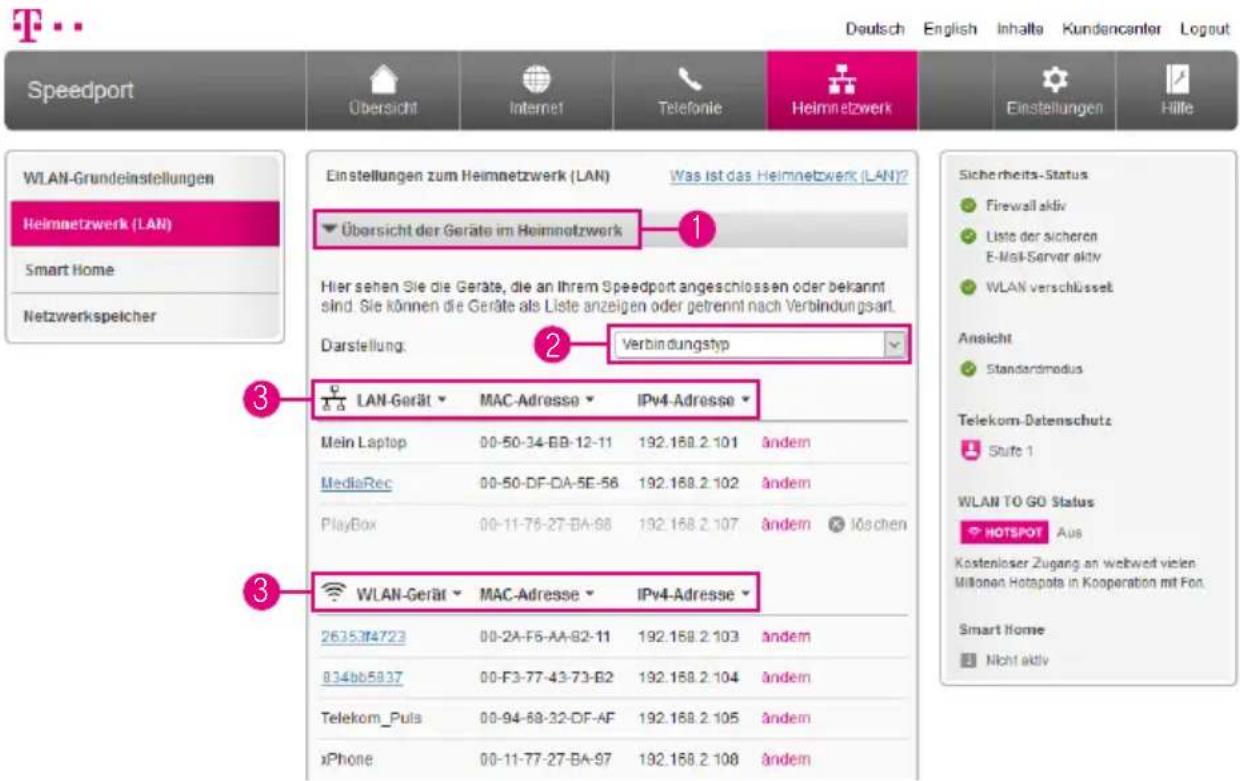
Task: Click ändern for Telekom_Puls
Action: [786, 718]
